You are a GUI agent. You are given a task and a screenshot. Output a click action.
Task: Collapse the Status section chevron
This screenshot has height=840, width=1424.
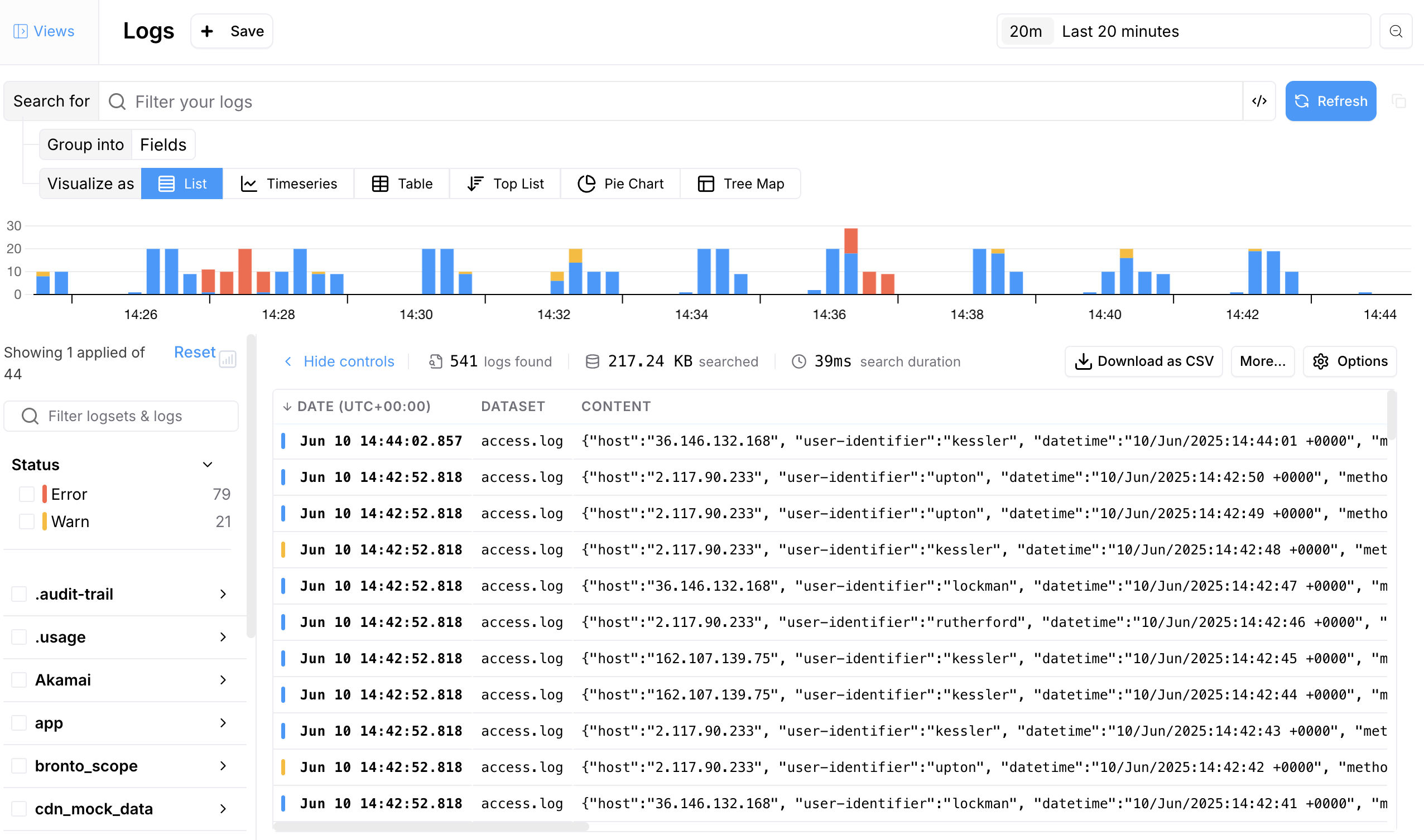(x=208, y=465)
